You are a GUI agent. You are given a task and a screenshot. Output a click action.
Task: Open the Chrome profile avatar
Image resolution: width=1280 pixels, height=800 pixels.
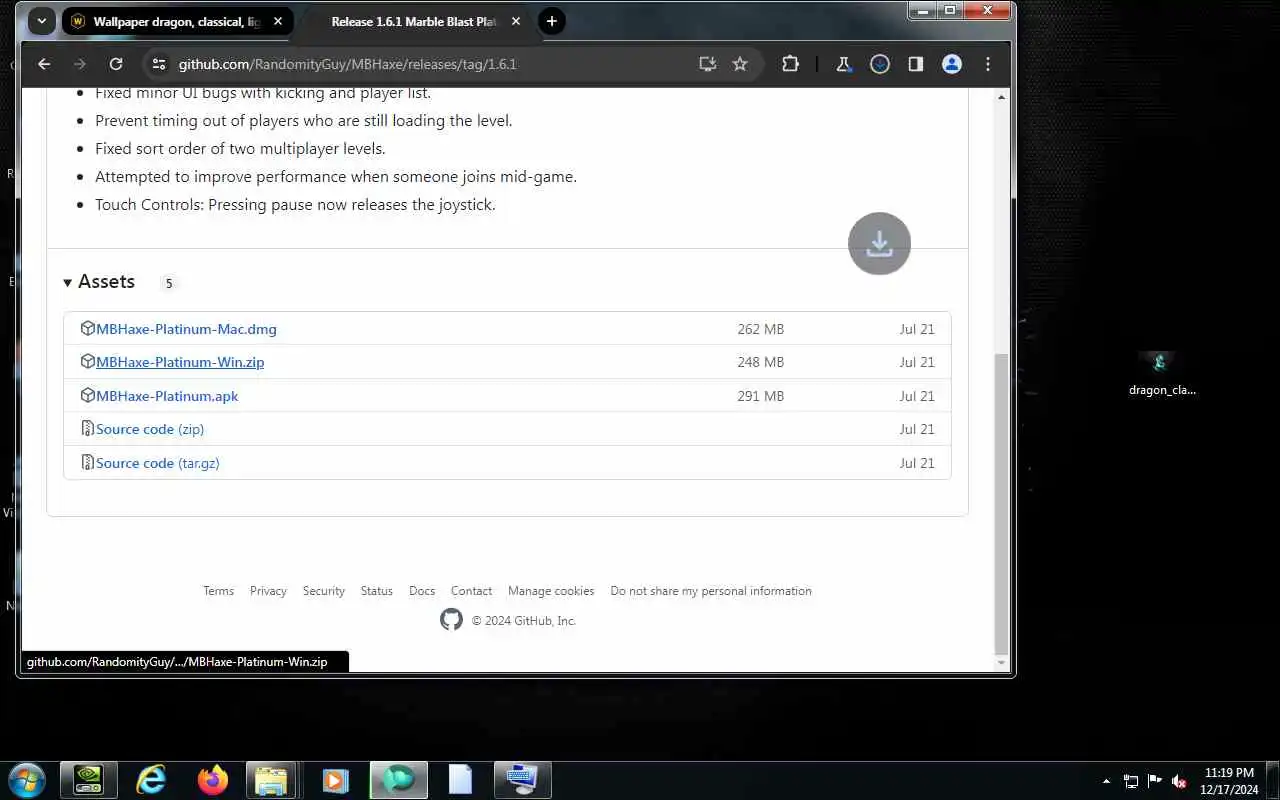pyautogui.click(x=952, y=64)
